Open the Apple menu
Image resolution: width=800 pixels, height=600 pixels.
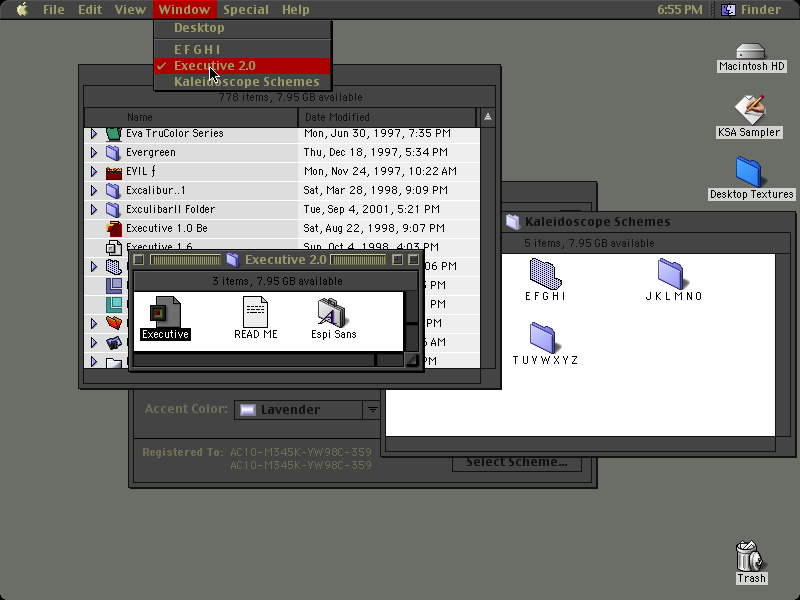(22, 9)
